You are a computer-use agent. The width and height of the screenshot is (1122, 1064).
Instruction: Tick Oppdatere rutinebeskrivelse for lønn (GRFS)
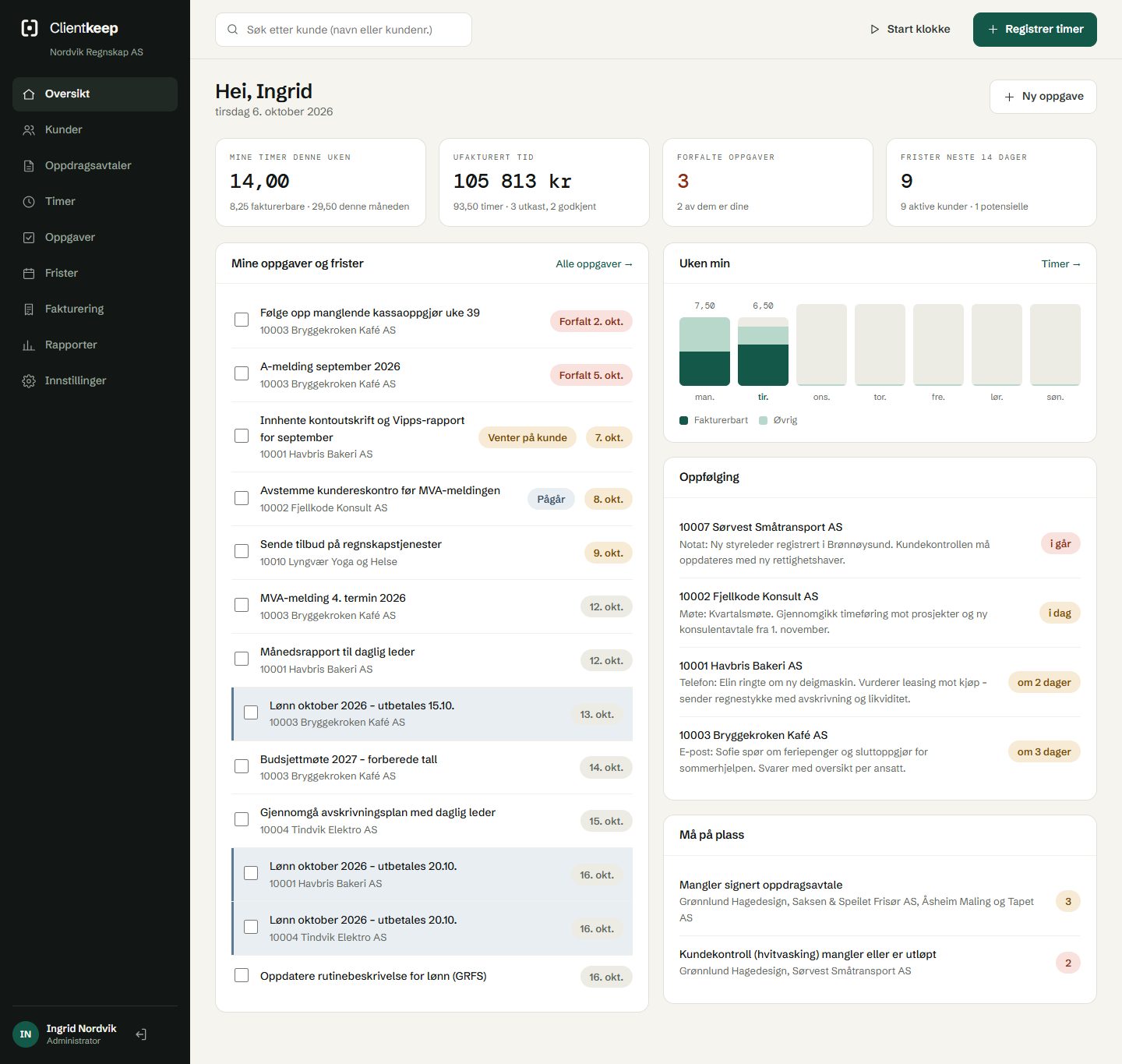(242, 975)
